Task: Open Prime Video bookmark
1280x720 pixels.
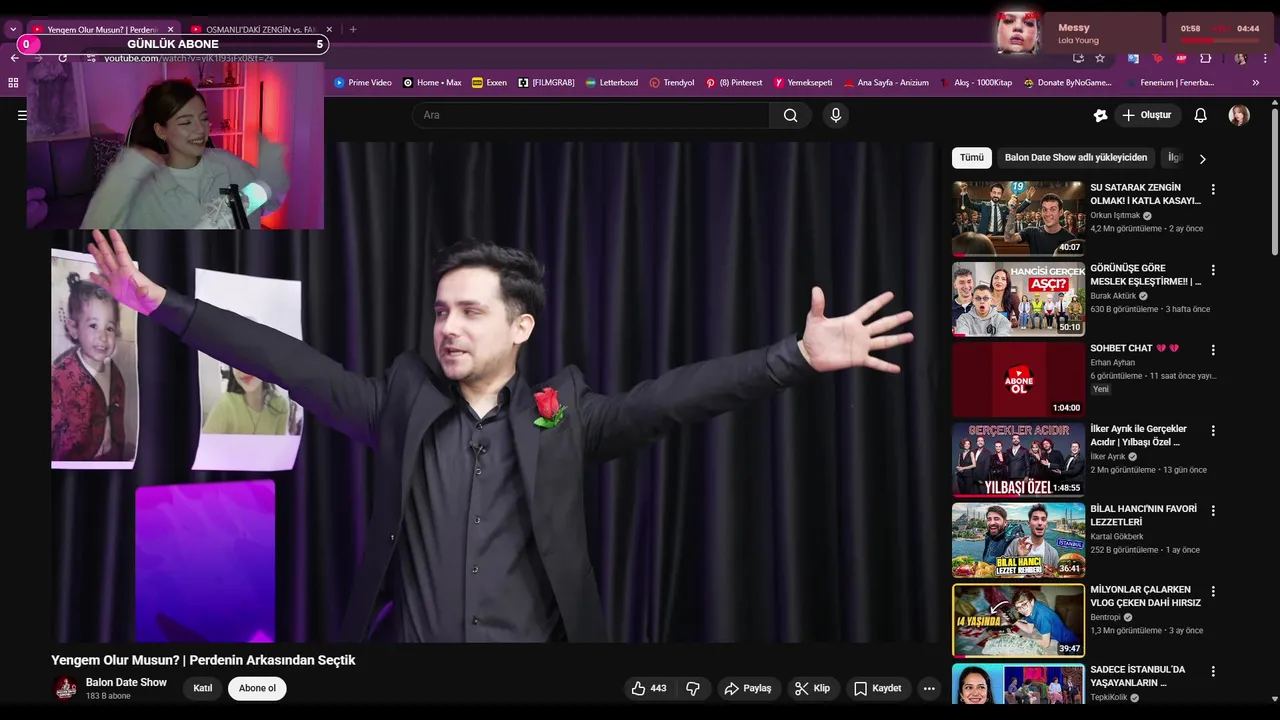Action: 362,83
